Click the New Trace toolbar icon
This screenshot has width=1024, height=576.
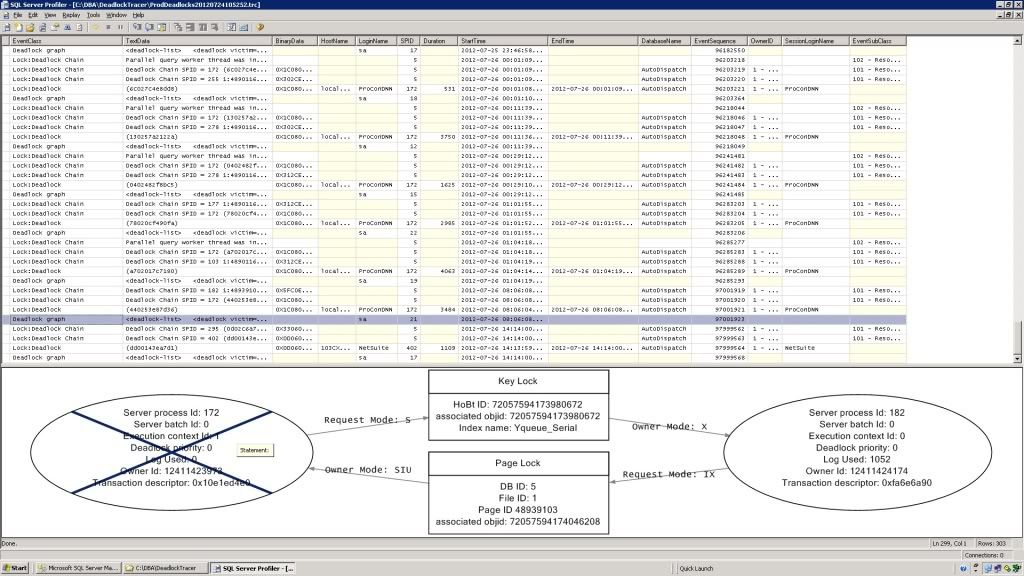(x=7, y=27)
